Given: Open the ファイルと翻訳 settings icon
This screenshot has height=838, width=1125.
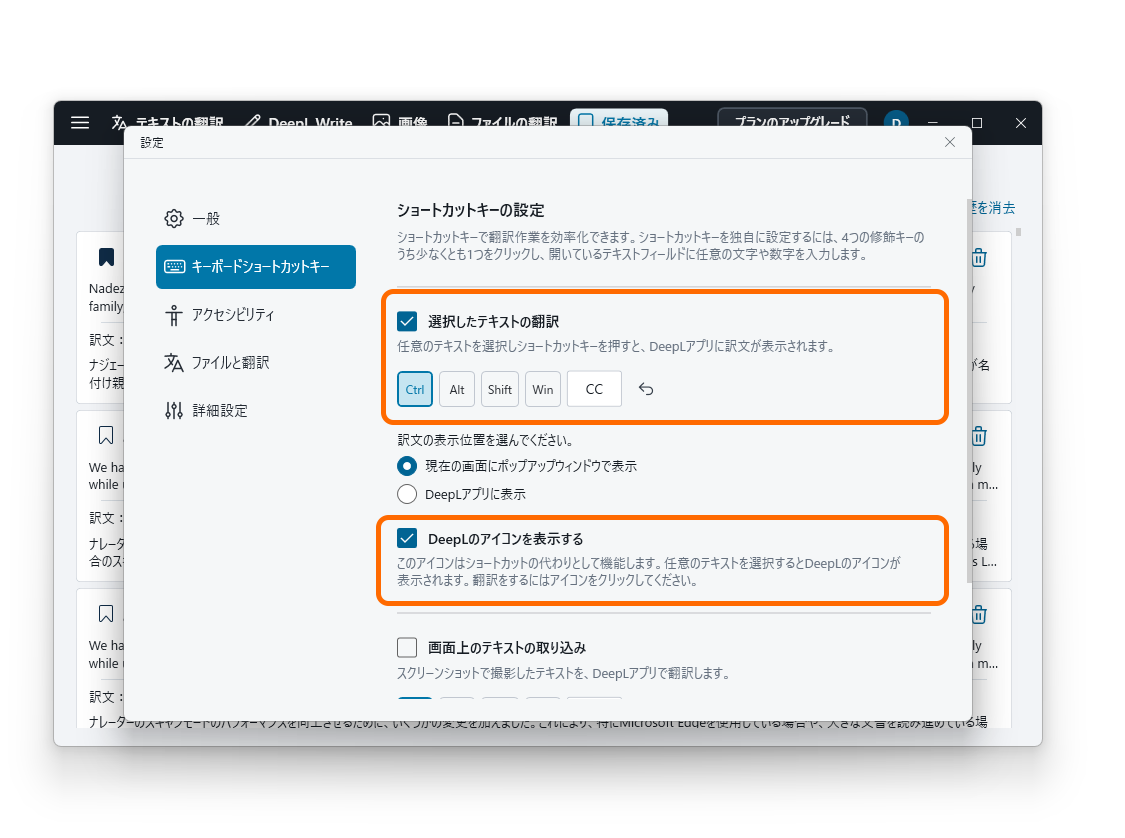Looking at the screenshot, I should tap(172, 363).
